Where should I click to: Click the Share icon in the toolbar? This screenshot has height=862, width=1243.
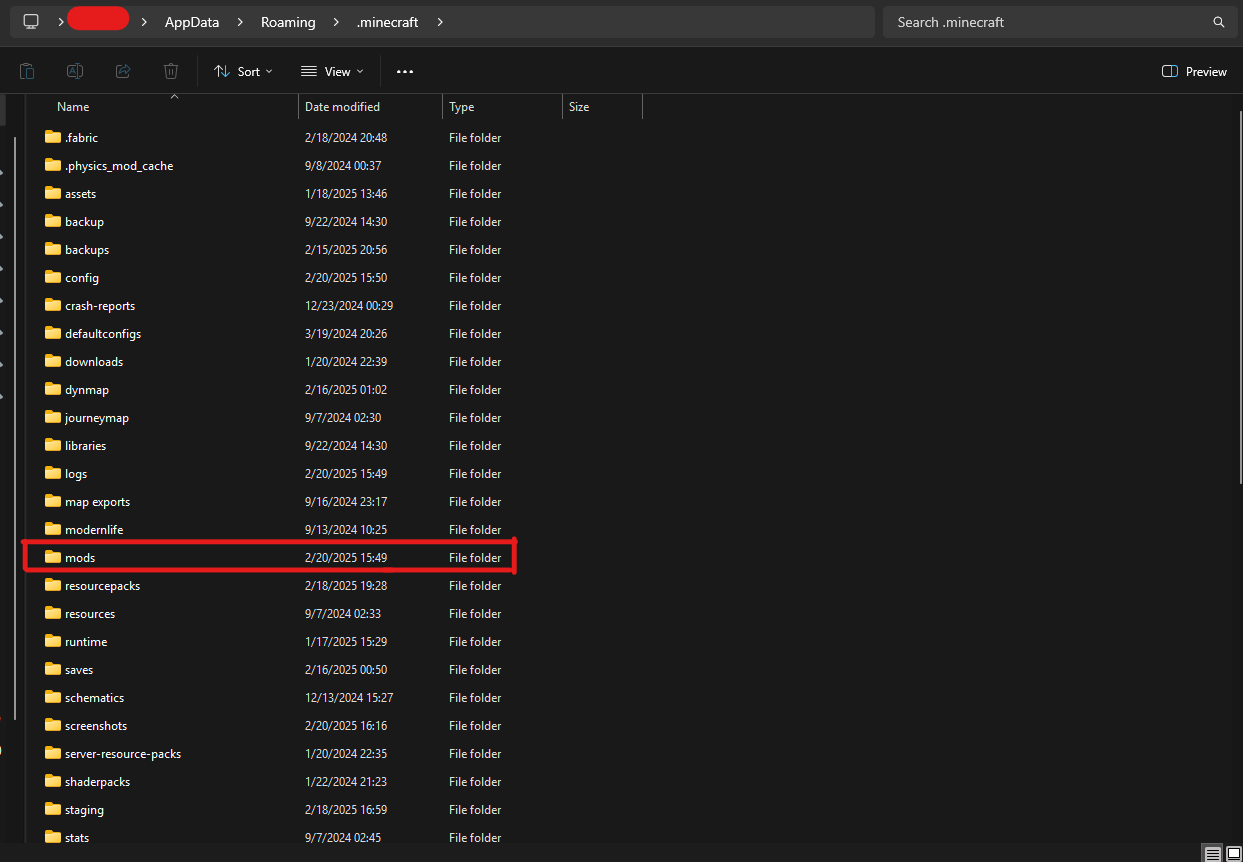coord(123,71)
